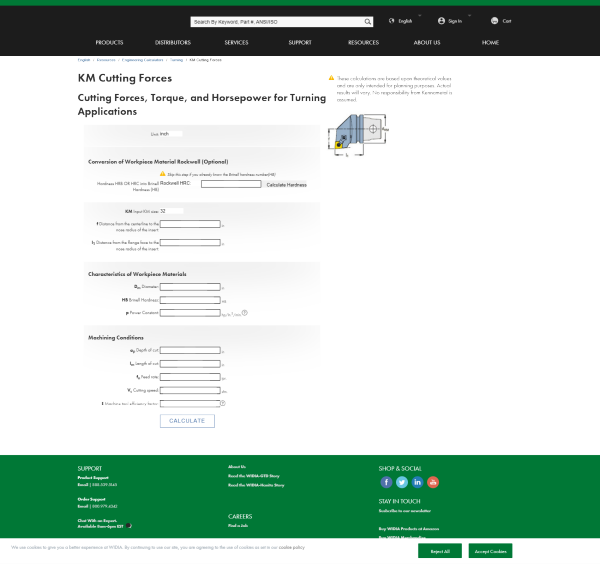Screen dimensions: 600x564
Task: Accept cookies in the banner
Action: [490, 551]
